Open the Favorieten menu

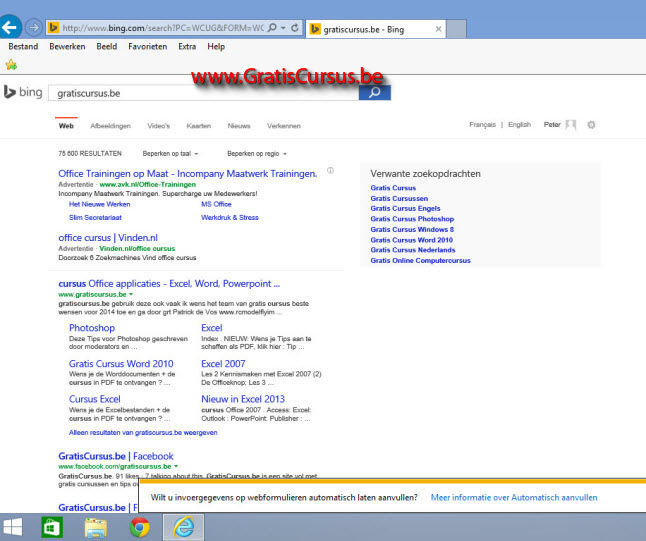(x=147, y=47)
